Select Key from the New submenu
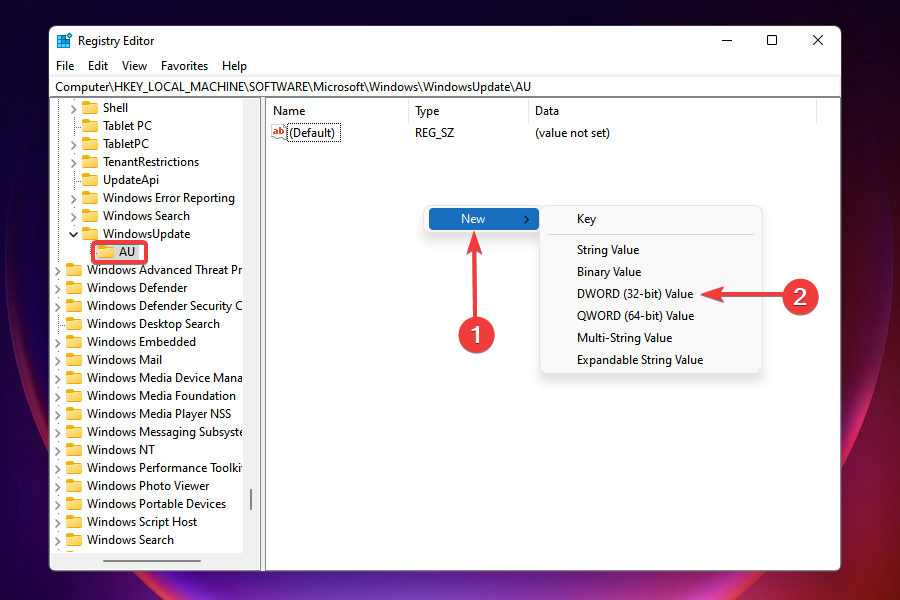The height and width of the screenshot is (600, 900). (651, 219)
